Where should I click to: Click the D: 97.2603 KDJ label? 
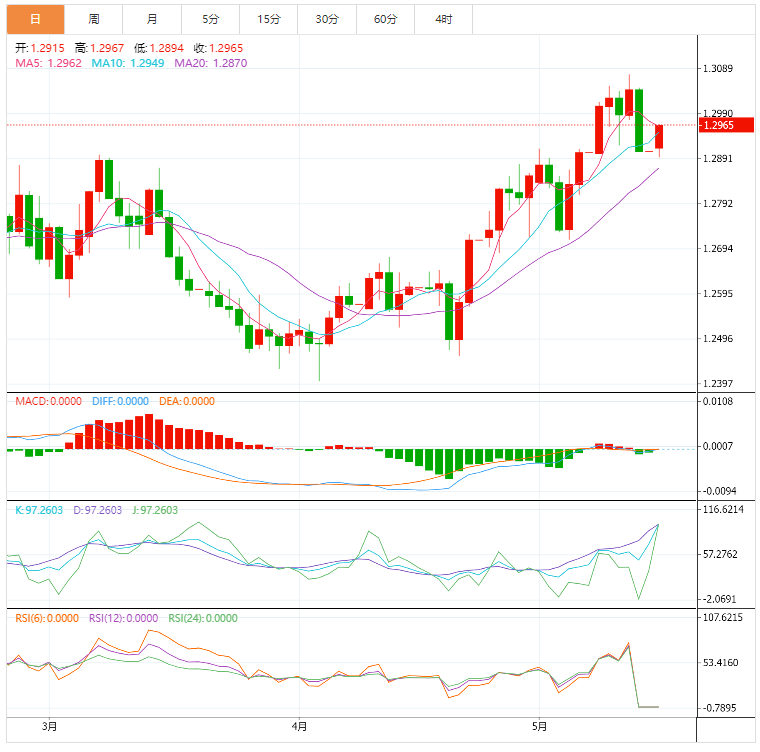pos(97,510)
